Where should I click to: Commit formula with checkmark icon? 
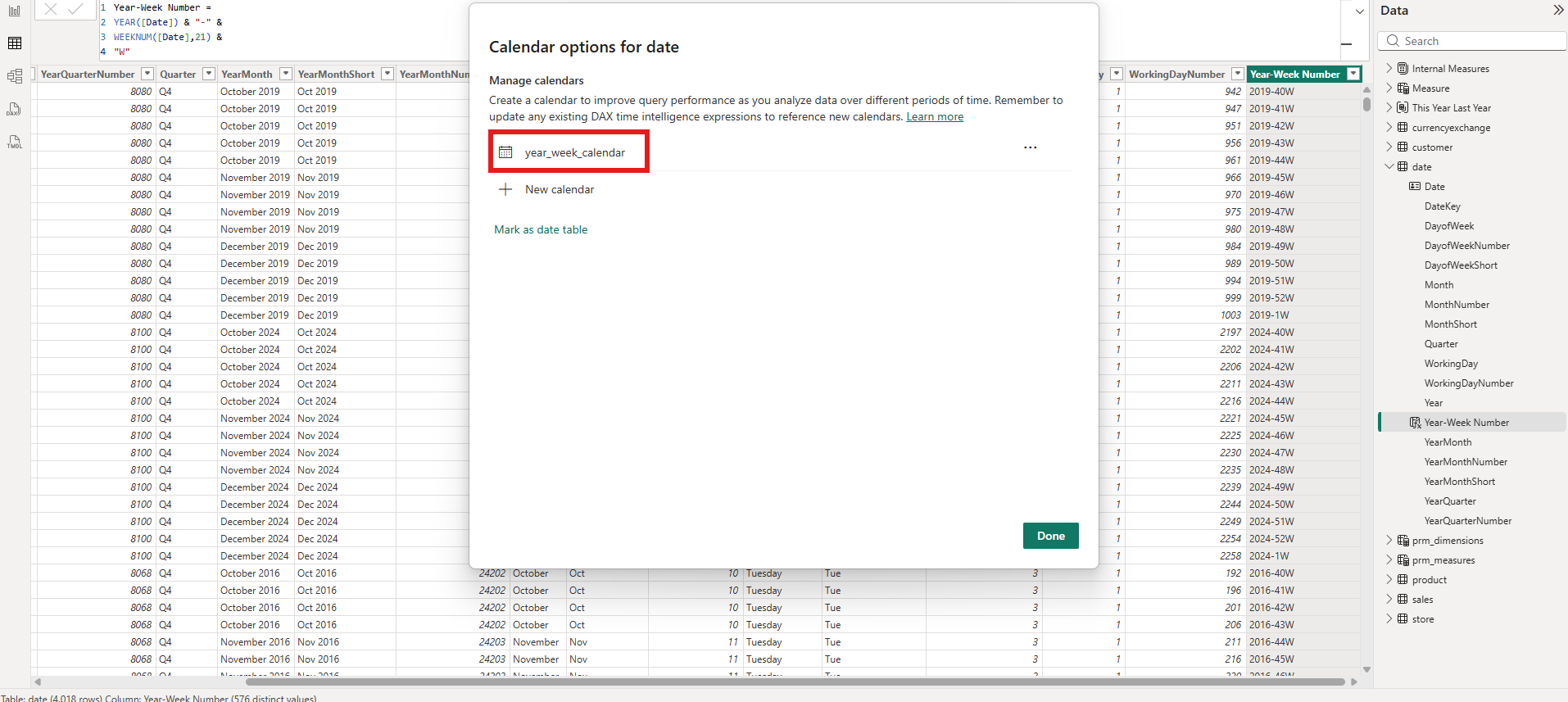point(76,9)
